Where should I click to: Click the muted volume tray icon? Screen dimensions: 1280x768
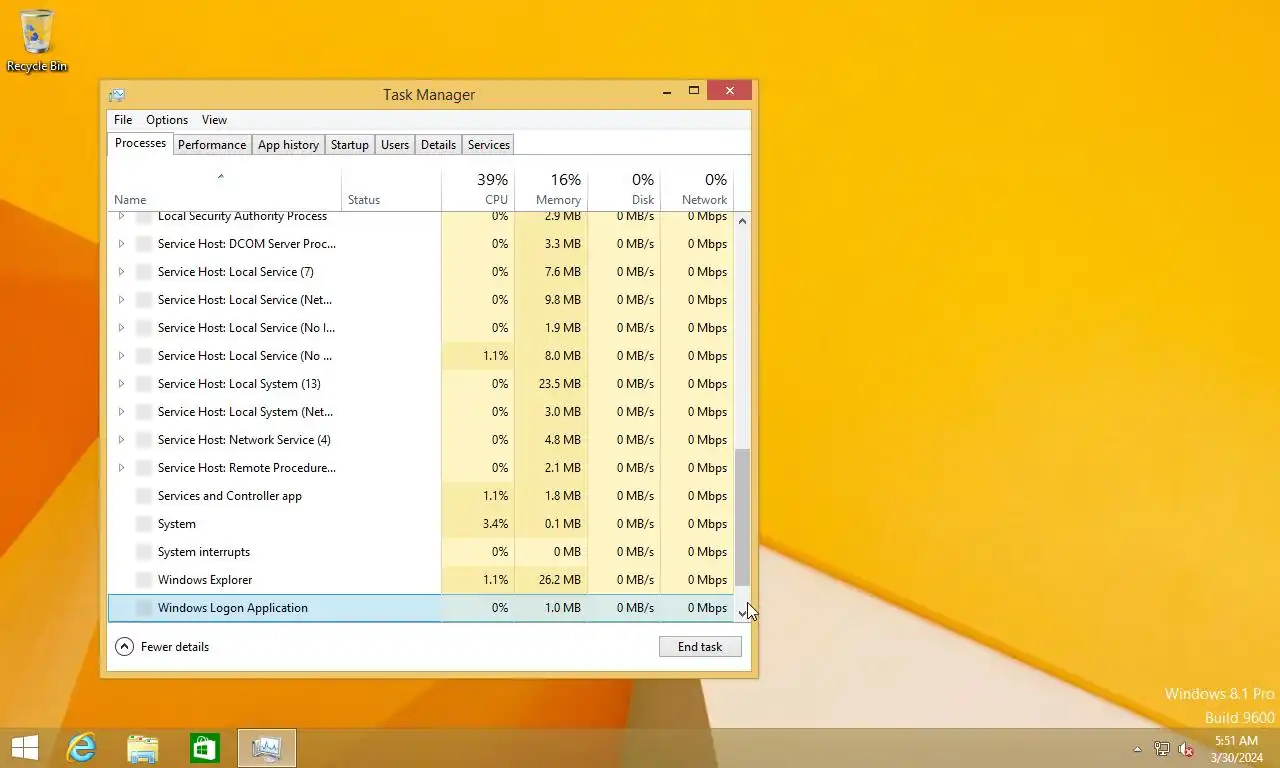[x=1186, y=749]
